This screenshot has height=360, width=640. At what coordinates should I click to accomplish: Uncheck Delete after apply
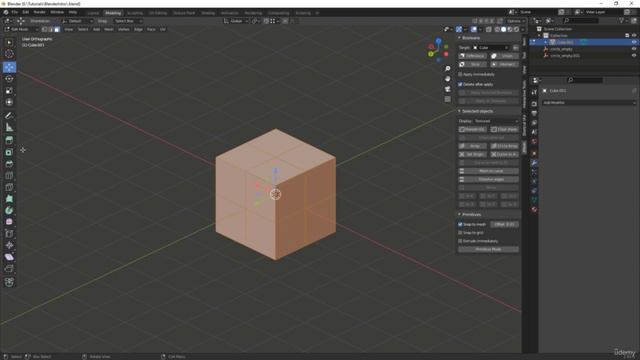460,84
